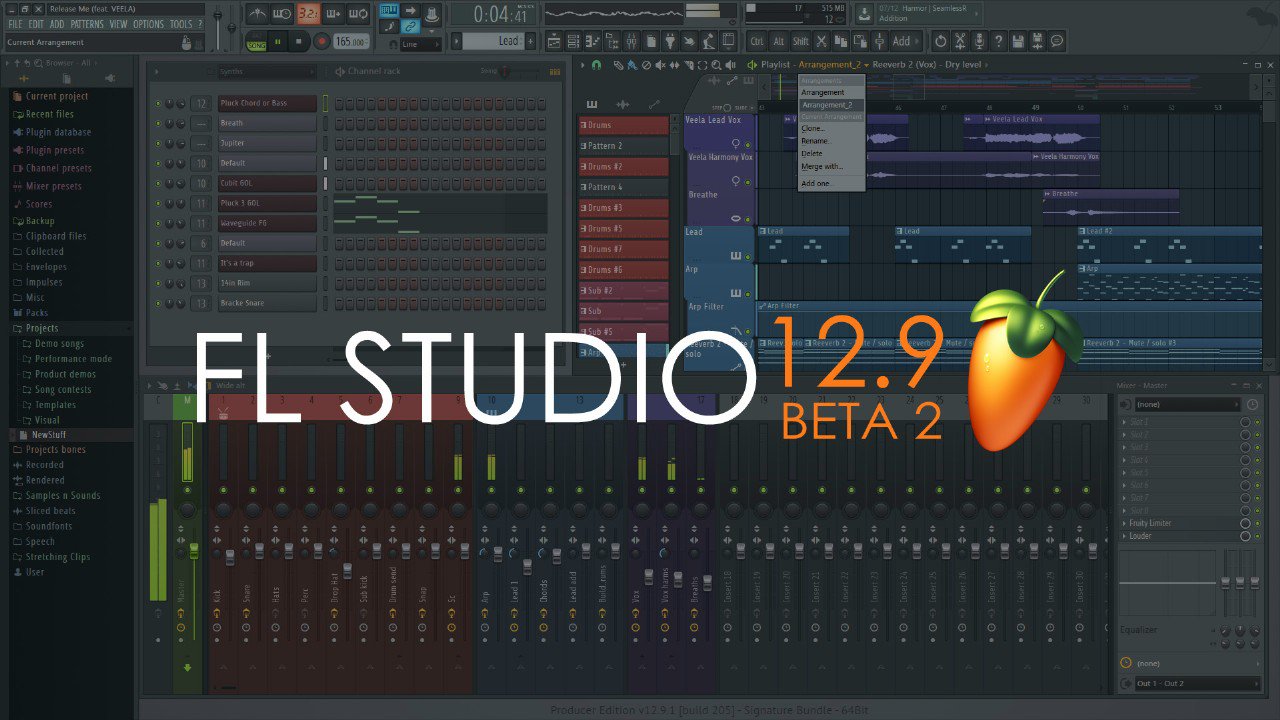This screenshot has height=720, width=1280.
Task: Select the Drums #2 pattern in the picker
Action: (x=623, y=167)
